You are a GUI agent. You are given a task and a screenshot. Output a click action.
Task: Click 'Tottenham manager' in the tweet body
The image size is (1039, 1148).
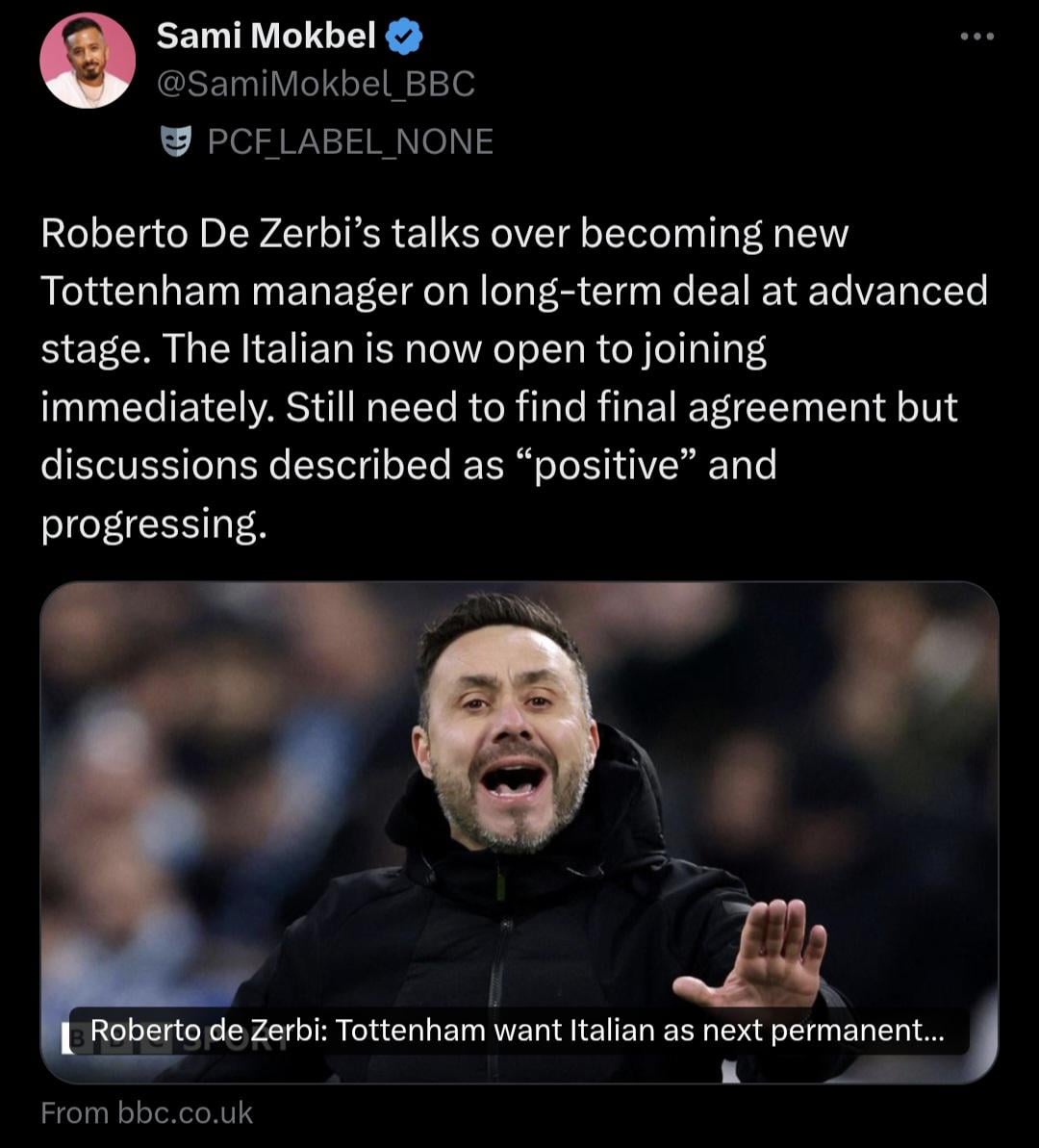231,291
